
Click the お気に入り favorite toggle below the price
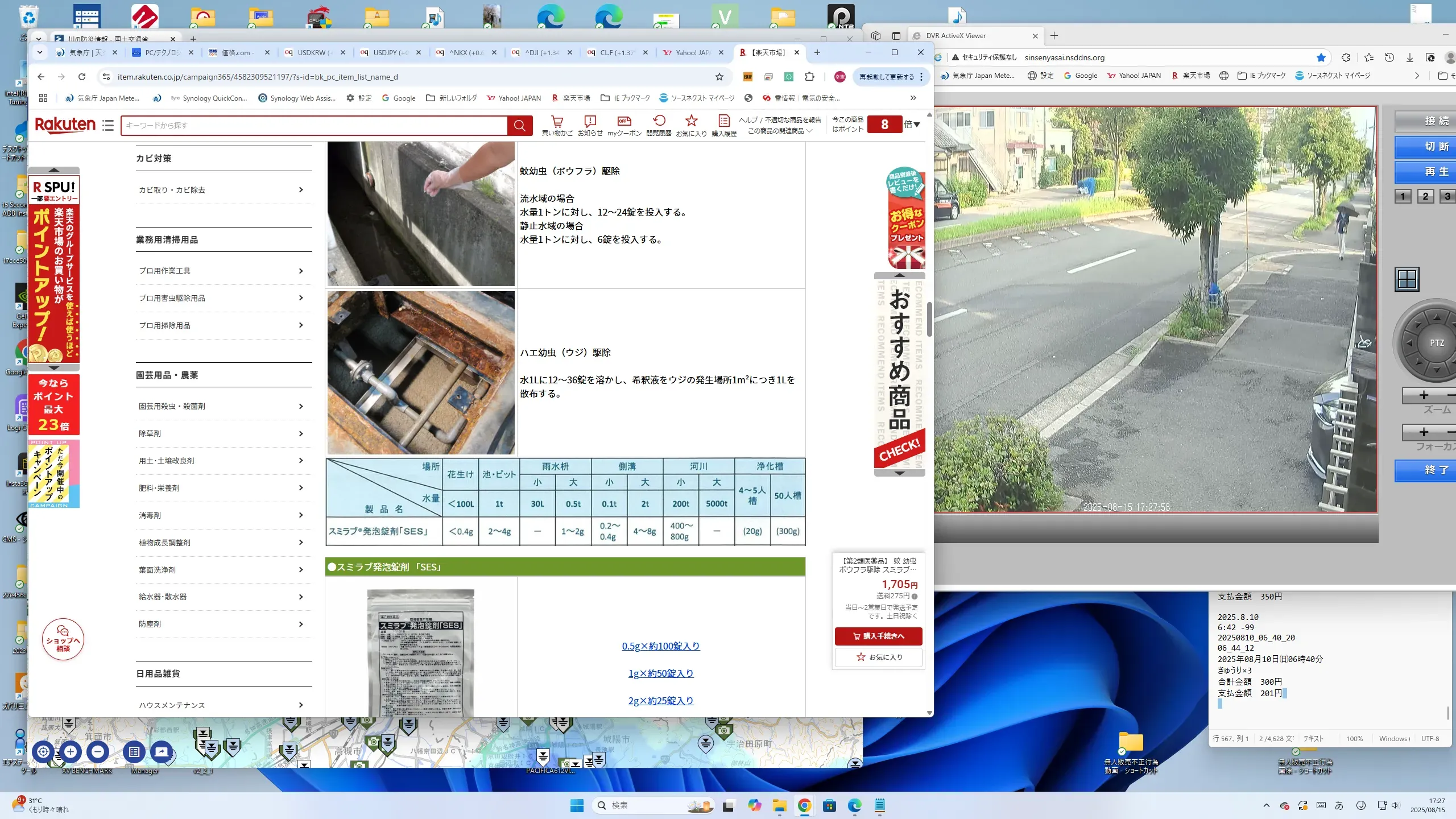(878, 657)
